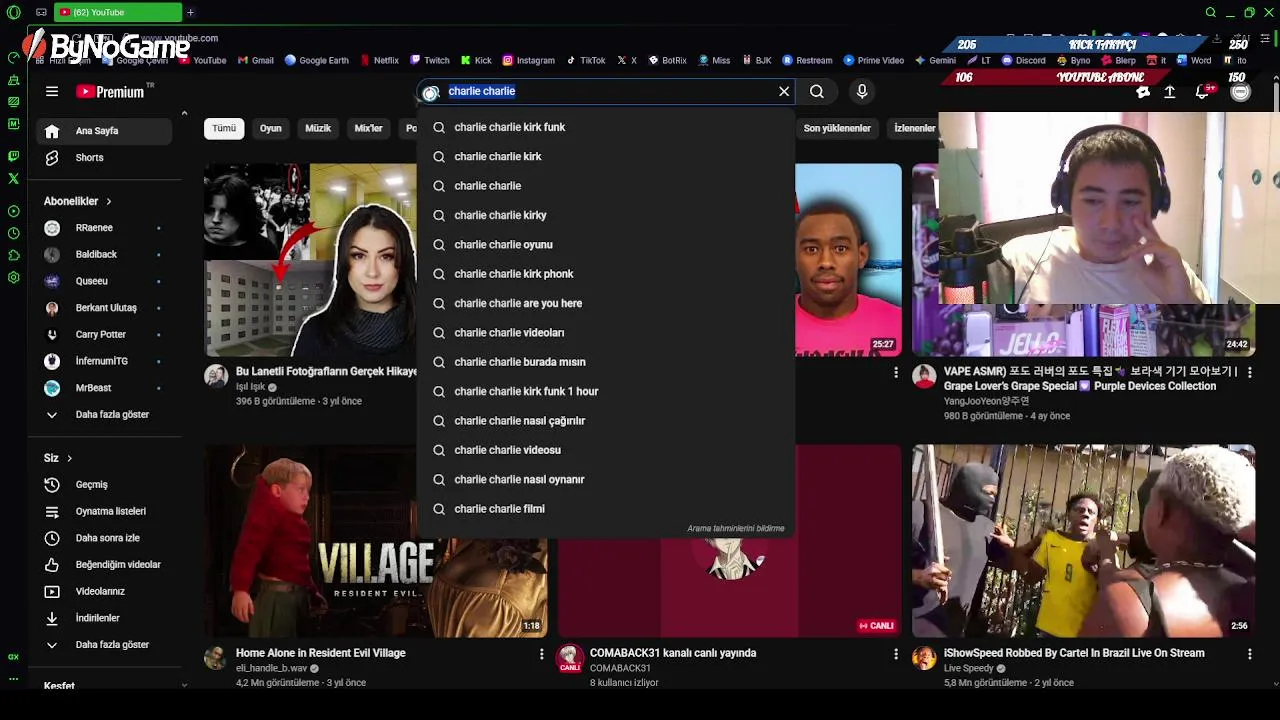Click the search input field
1280x720 pixels.
point(608,91)
